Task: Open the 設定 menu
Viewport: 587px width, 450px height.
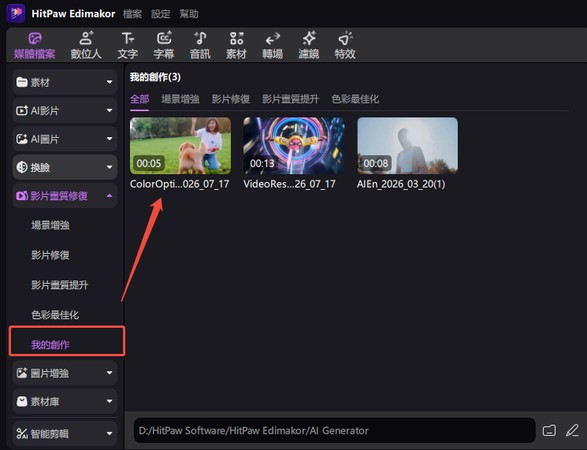Action: (x=161, y=14)
